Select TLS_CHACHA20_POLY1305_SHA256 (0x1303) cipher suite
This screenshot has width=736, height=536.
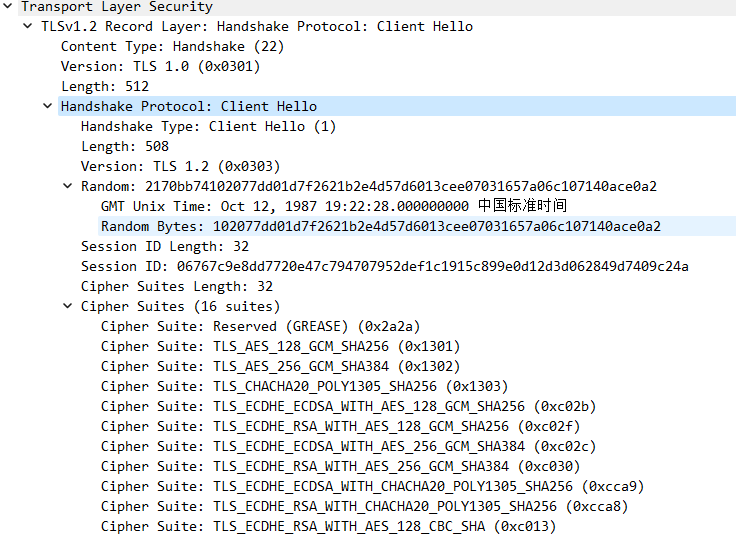(304, 386)
